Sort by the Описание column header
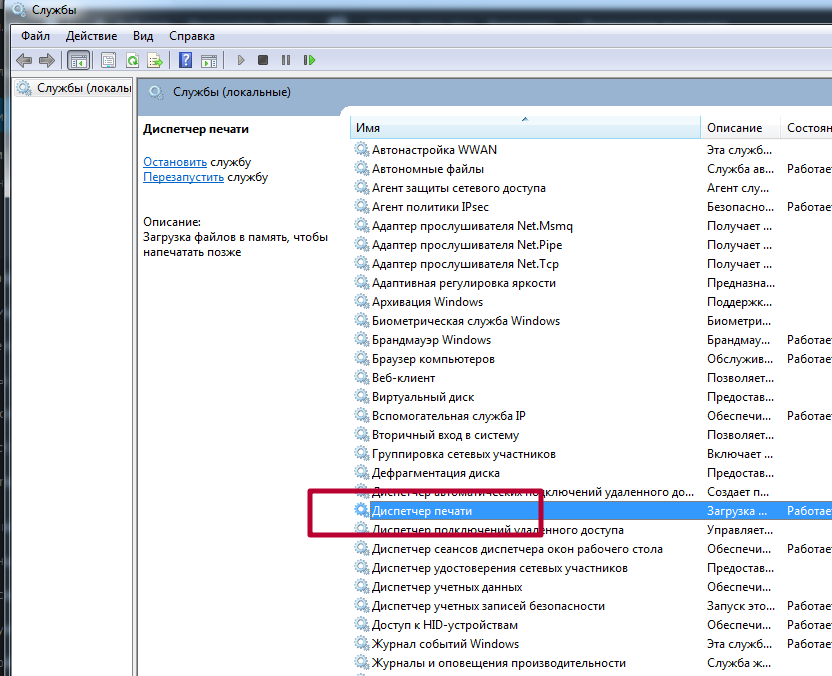 [x=741, y=128]
